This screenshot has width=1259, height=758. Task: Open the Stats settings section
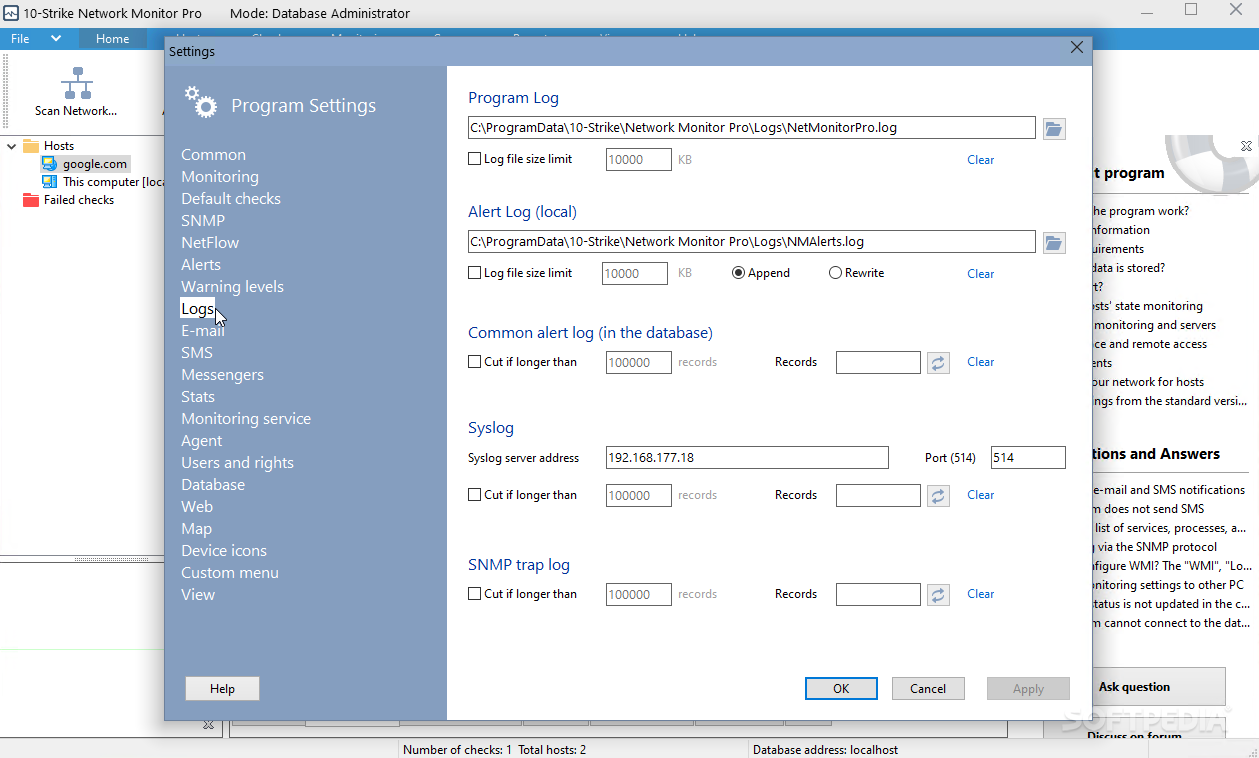click(198, 397)
